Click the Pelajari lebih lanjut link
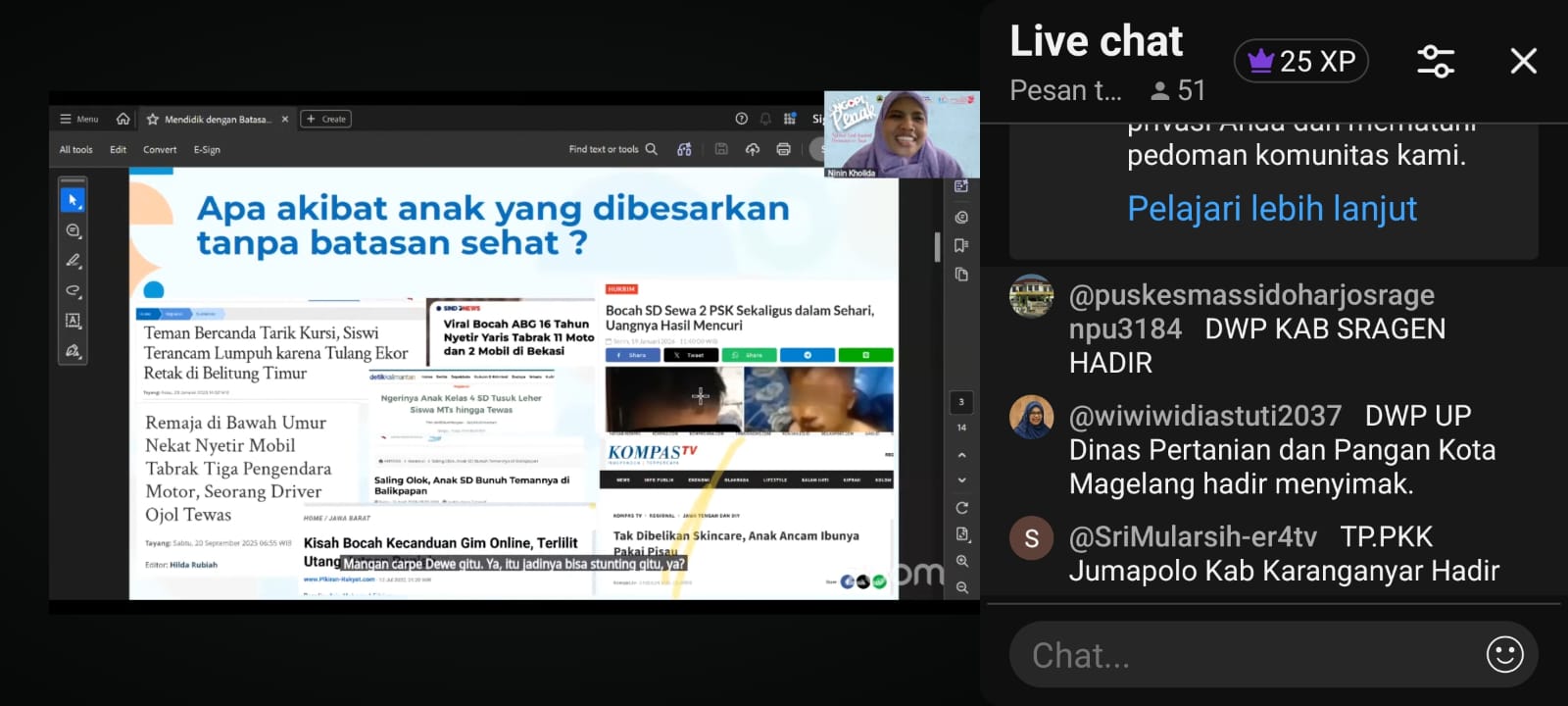 1271,208
